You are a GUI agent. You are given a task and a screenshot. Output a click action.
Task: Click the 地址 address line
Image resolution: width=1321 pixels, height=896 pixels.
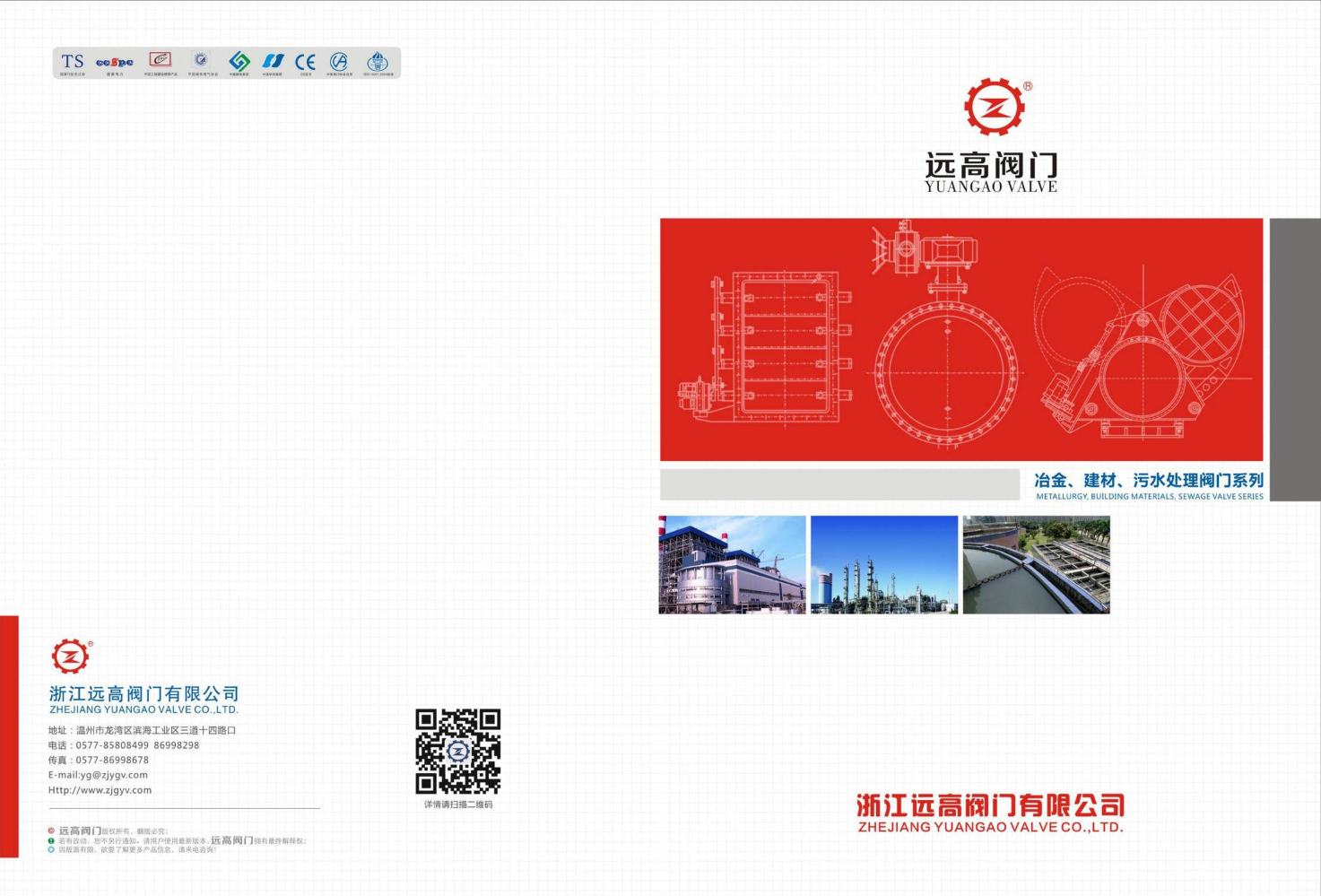point(142,730)
